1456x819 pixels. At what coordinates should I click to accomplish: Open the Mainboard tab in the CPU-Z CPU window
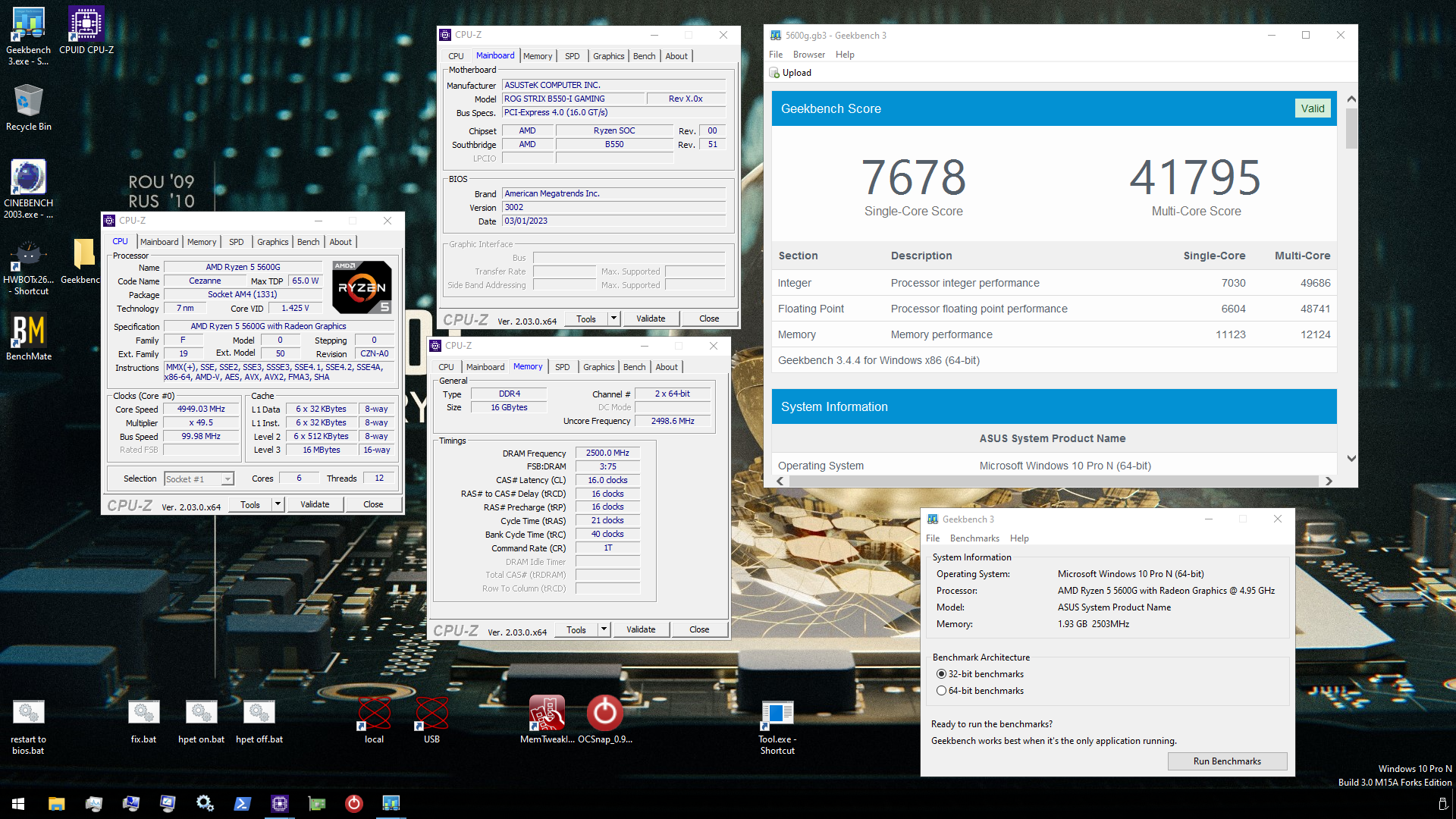159,242
